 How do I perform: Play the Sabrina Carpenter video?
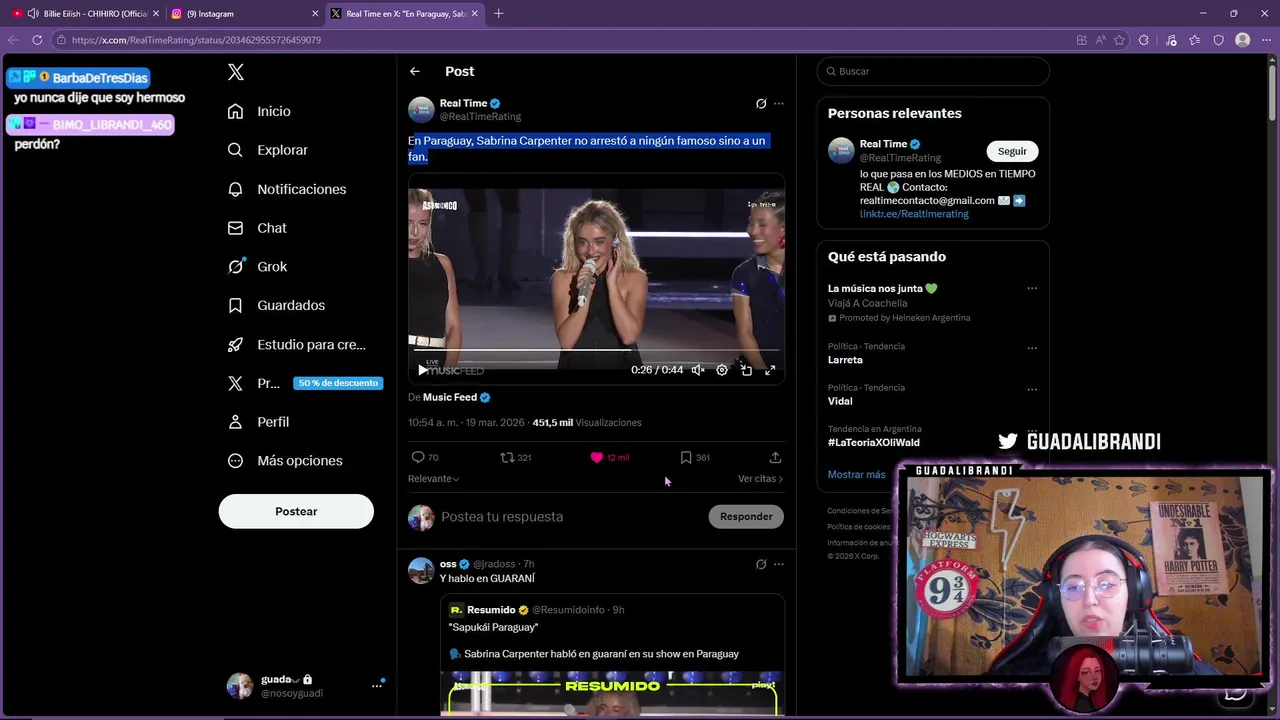coord(423,370)
